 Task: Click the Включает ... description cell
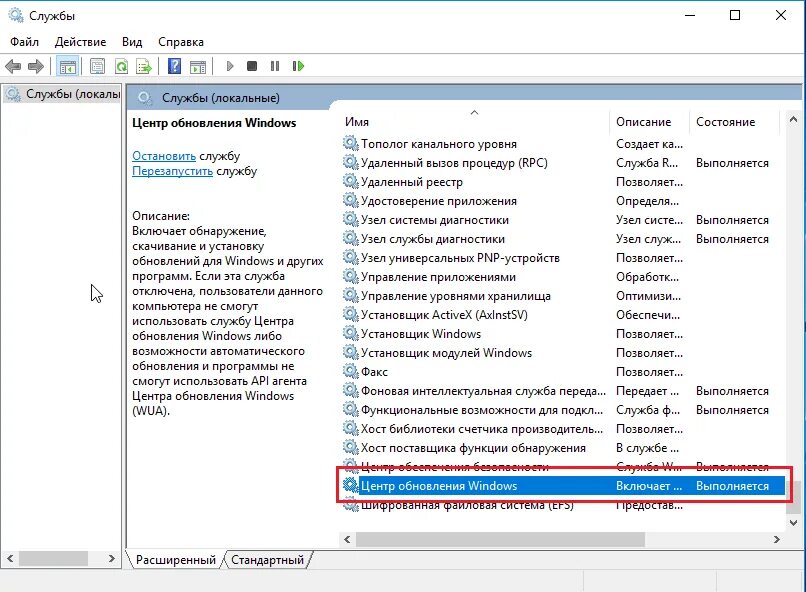[x=649, y=486]
